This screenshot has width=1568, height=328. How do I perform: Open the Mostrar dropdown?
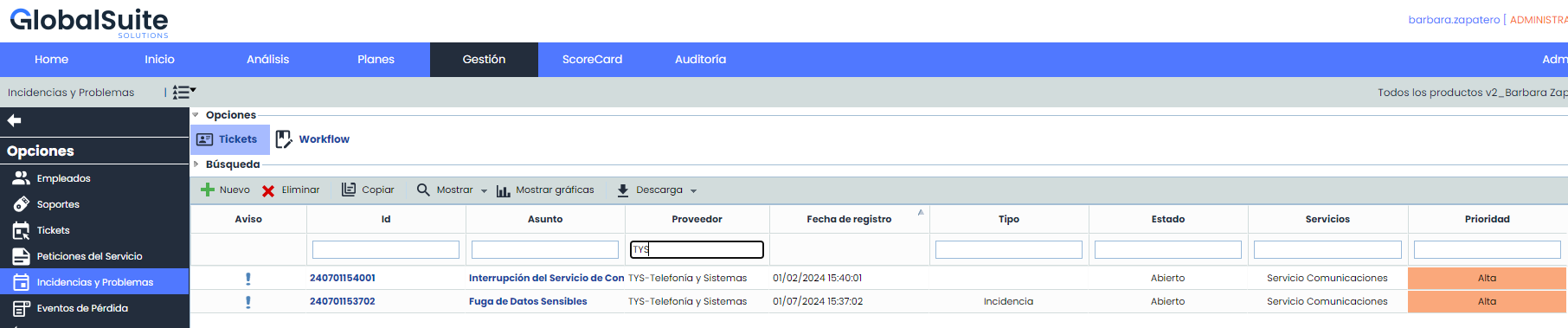(x=452, y=190)
